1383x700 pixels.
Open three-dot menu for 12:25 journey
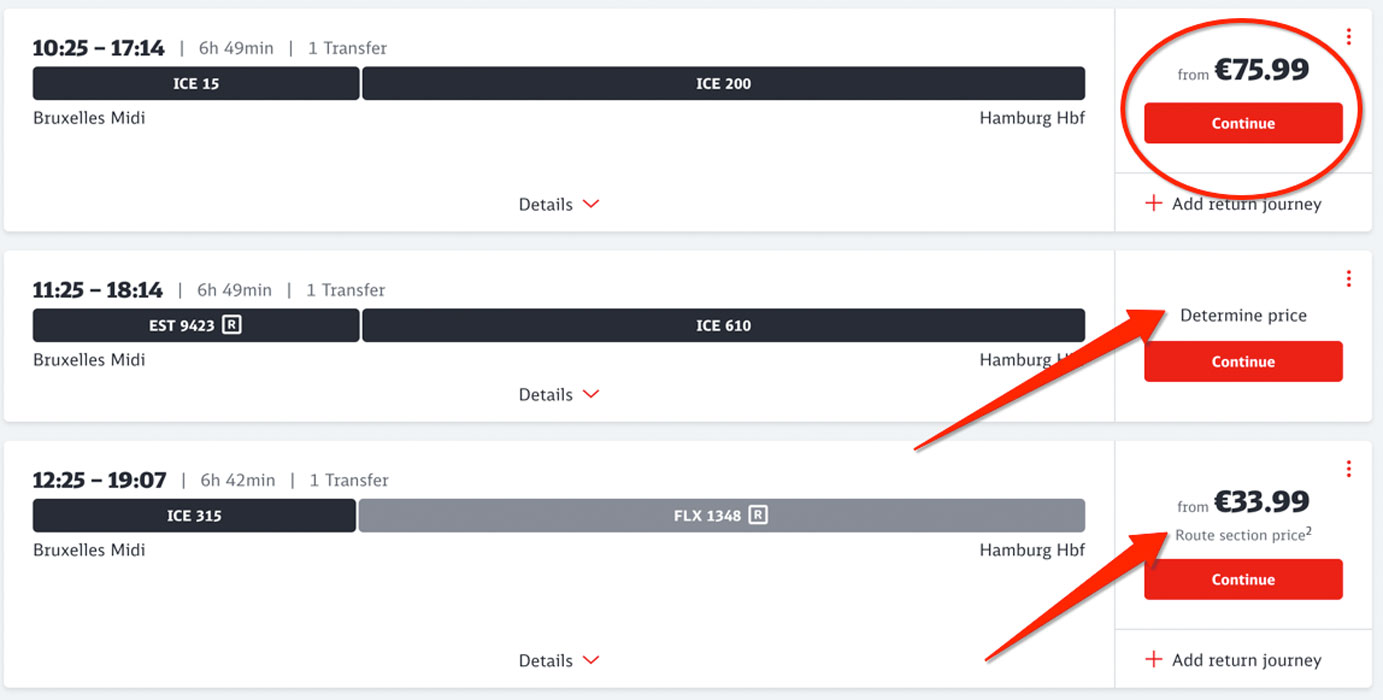pos(1349,469)
